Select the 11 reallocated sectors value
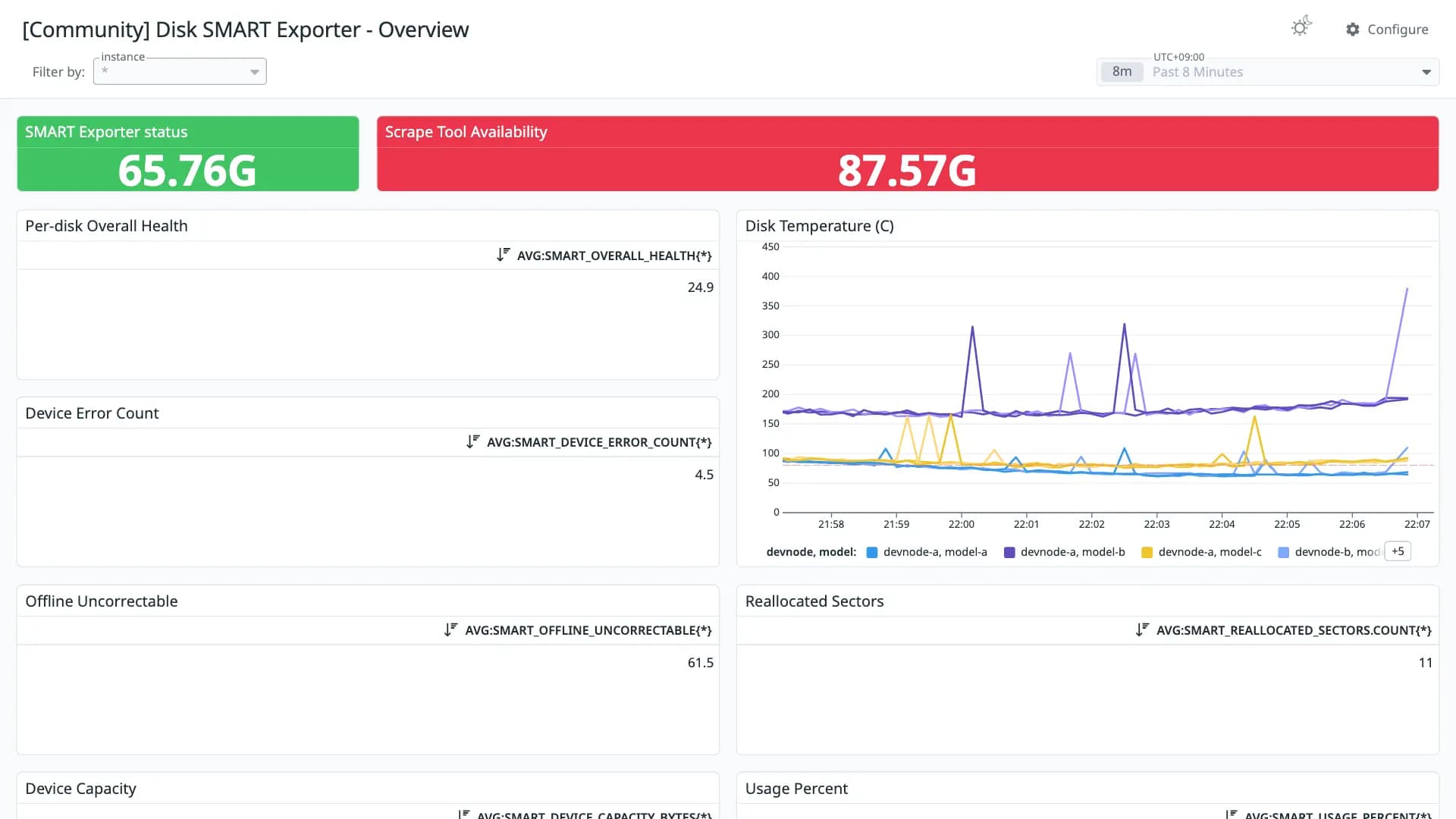The width and height of the screenshot is (1456, 819). click(x=1426, y=663)
